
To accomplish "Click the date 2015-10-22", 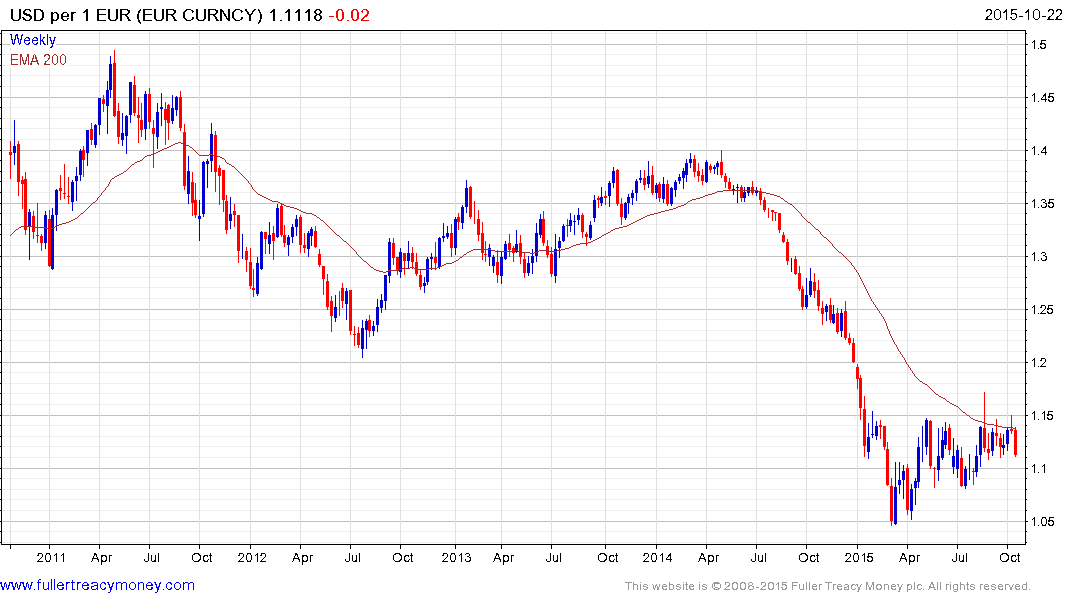I will 1024,15.
